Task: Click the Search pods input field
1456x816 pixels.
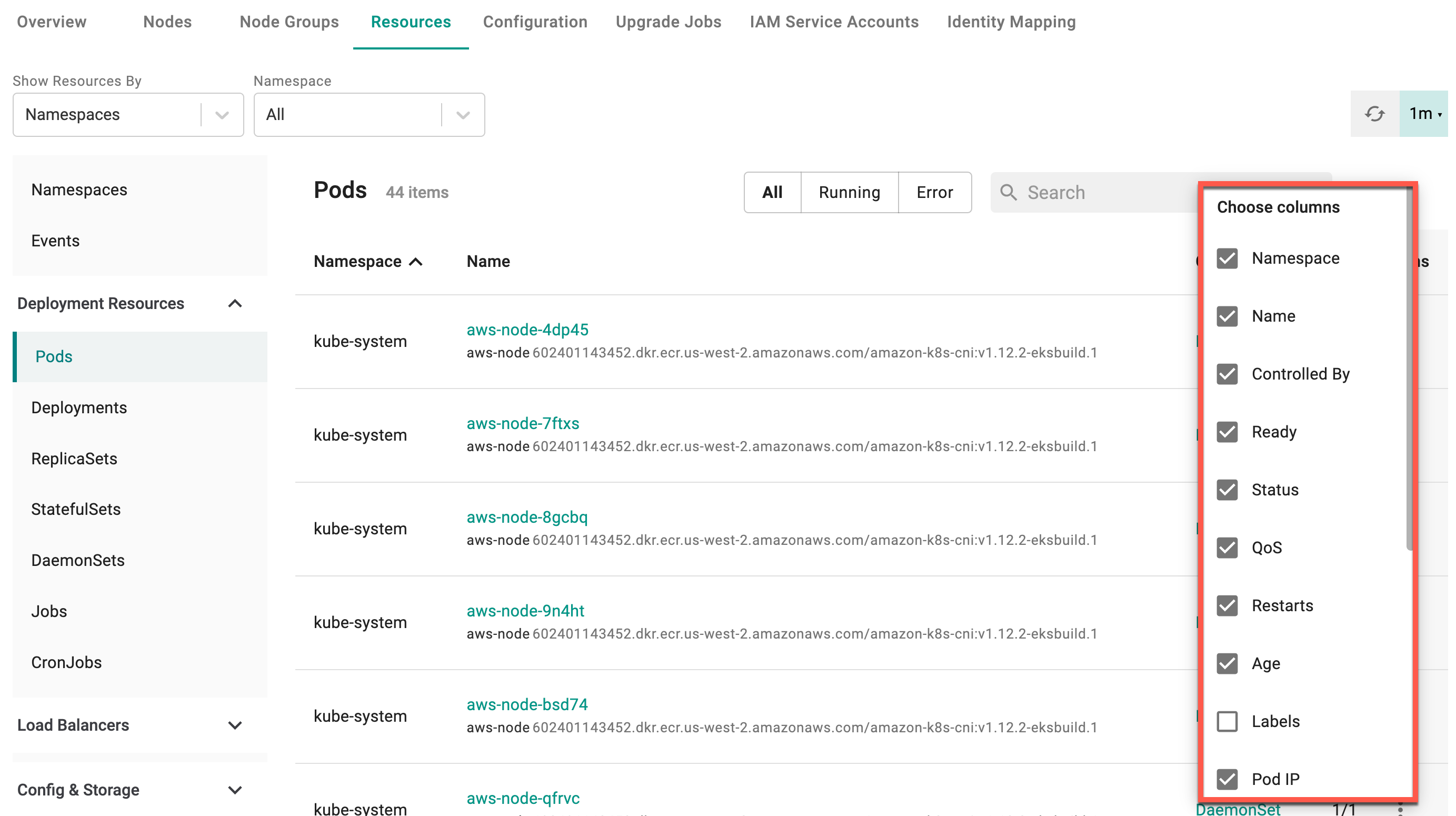Action: (1090, 192)
